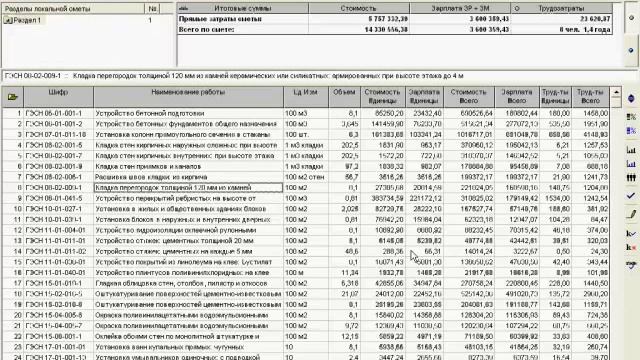Viewport: 640px width, 360px height.
Task: Click the Стоимость Единицы column header
Action: tap(382, 96)
